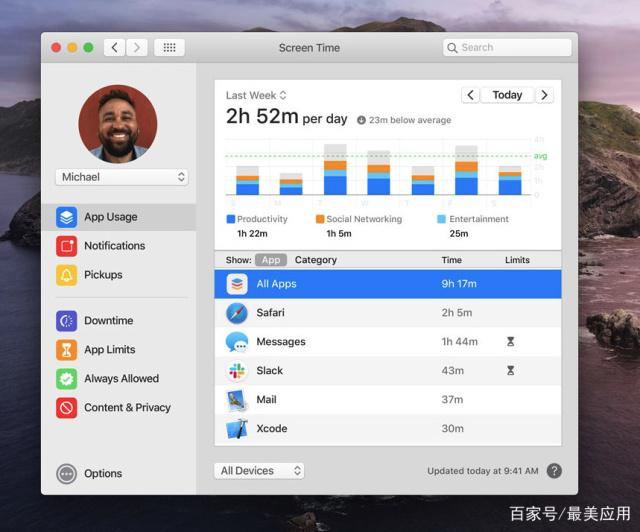Select the All Apps row label
This screenshot has width=640, height=532.
click(276, 284)
